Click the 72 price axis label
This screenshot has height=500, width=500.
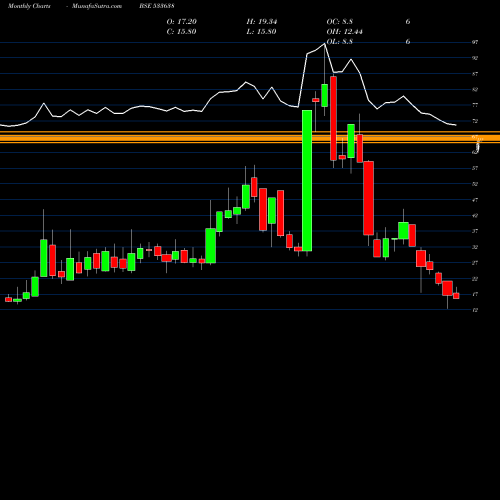point(475,121)
